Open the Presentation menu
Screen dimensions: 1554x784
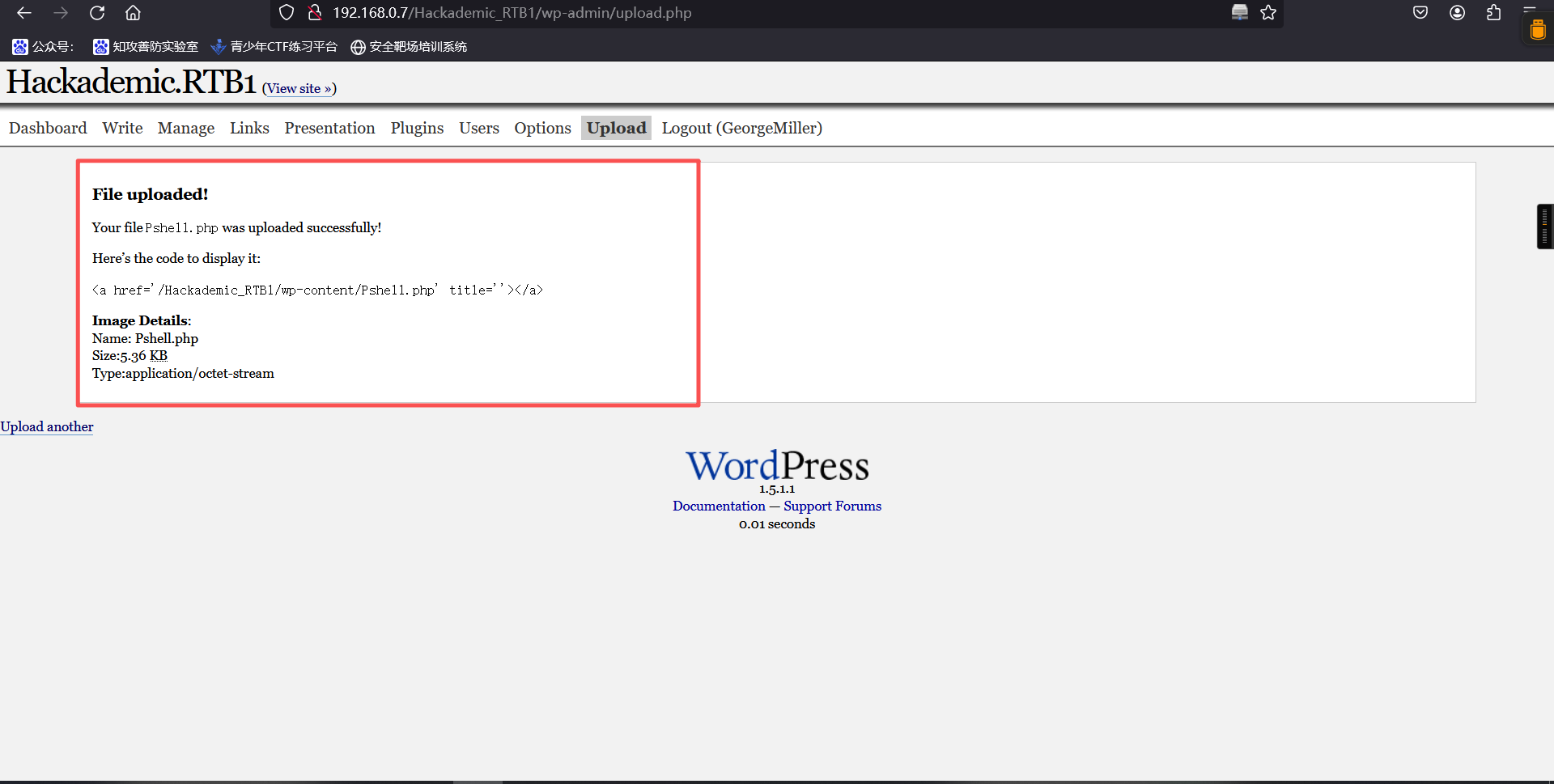[x=329, y=128]
